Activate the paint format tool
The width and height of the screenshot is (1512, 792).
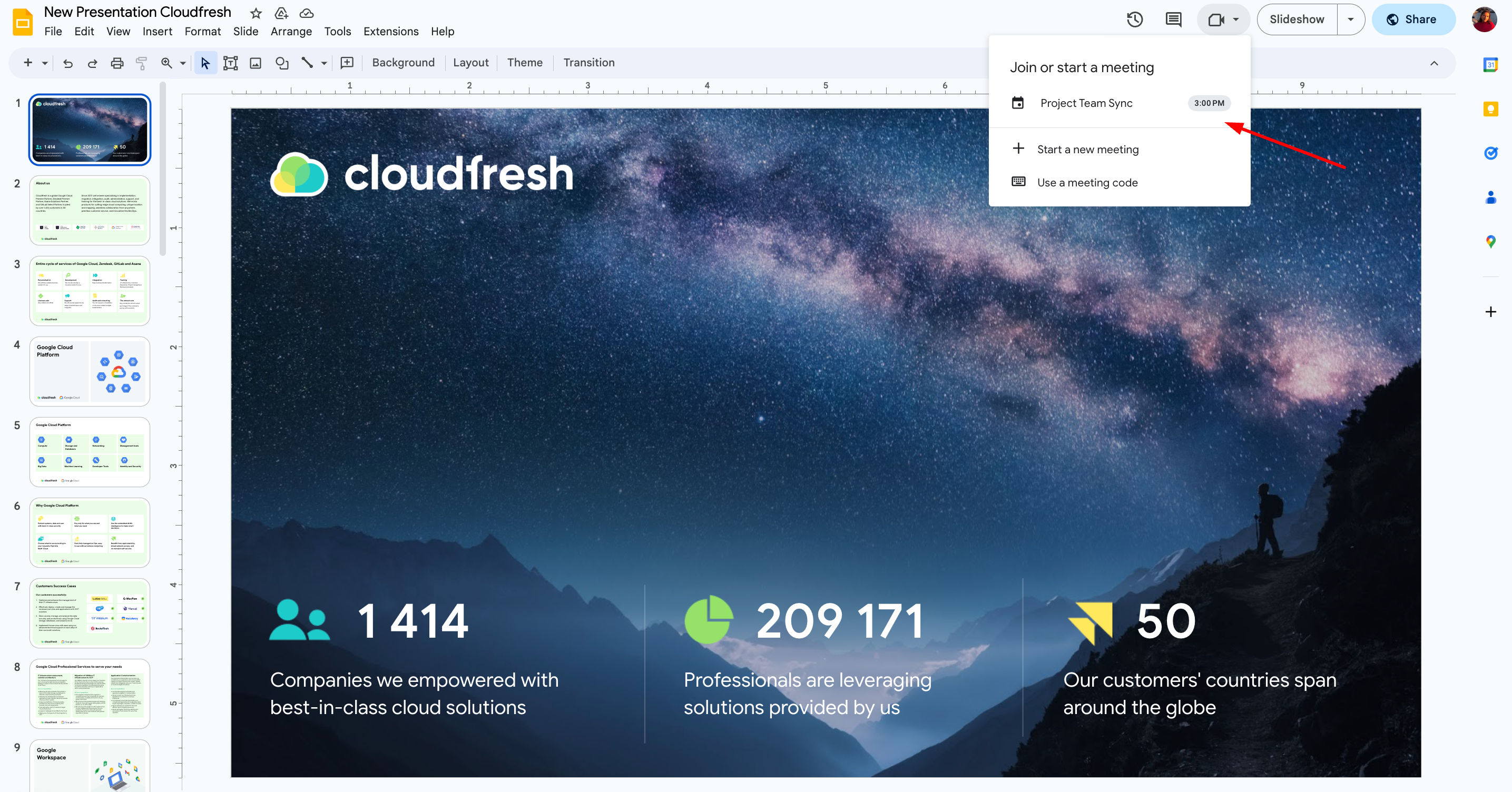pyautogui.click(x=142, y=63)
